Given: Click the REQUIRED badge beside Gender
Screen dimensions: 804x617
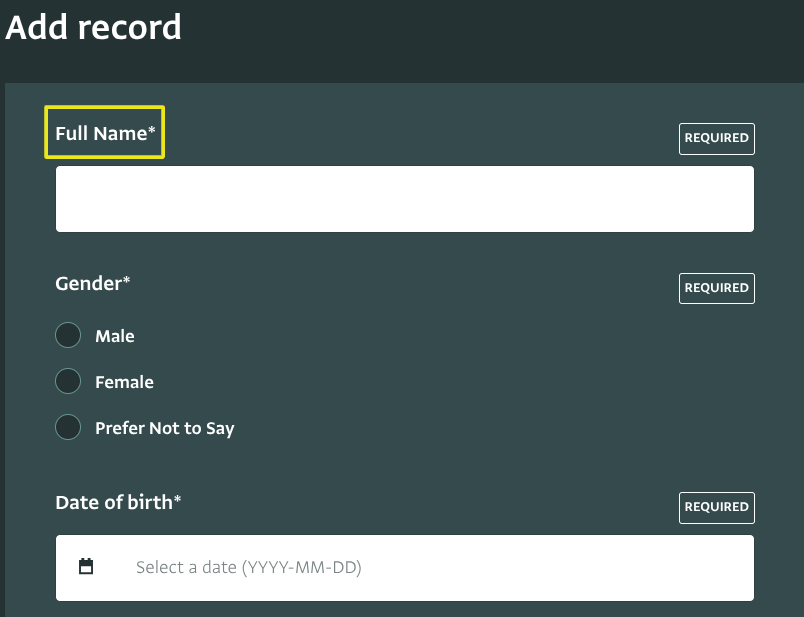Looking at the screenshot, I should [716, 288].
